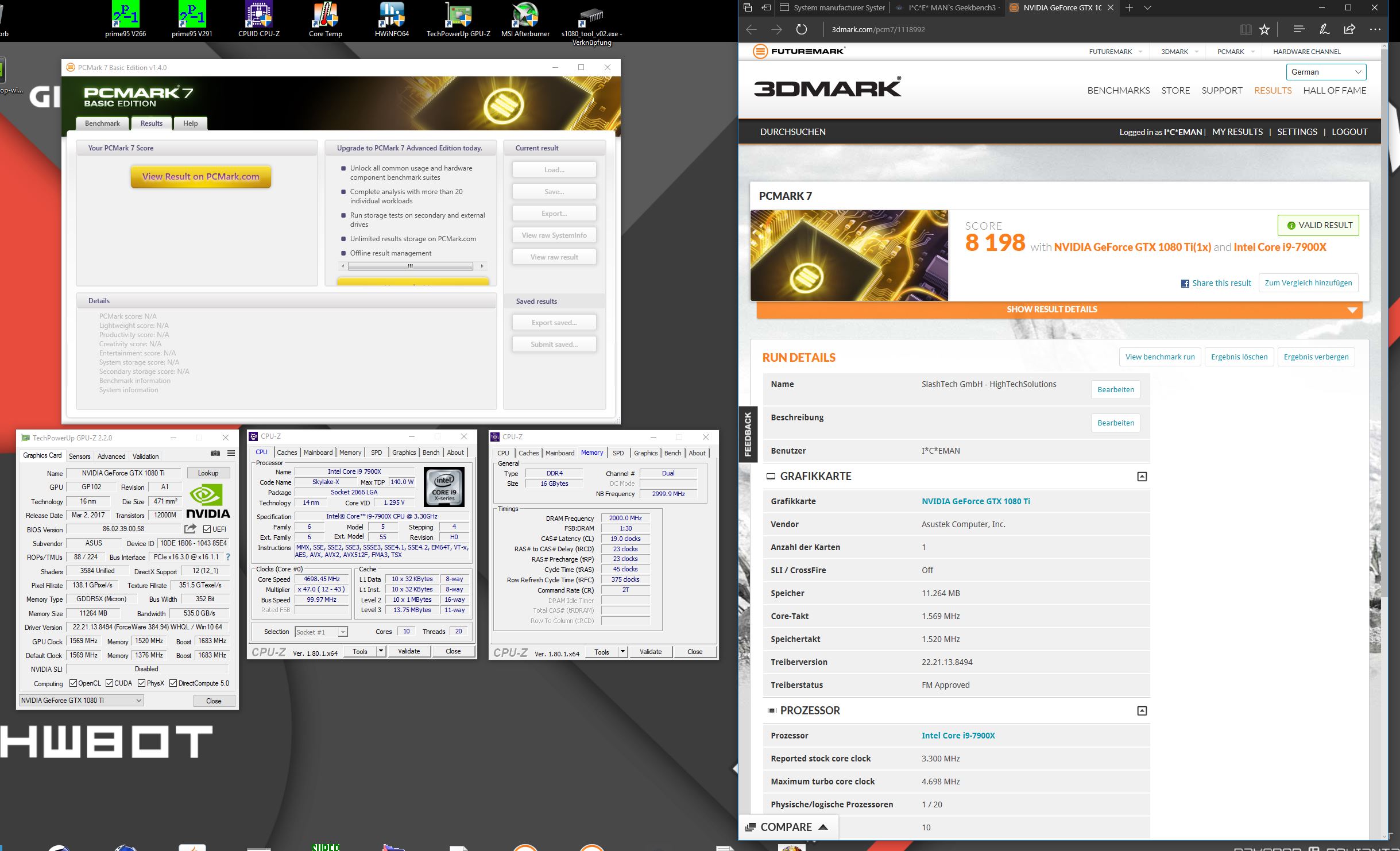The image size is (1400, 851).
Task: Click View Result on PCMark.com
Action: coord(200,176)
